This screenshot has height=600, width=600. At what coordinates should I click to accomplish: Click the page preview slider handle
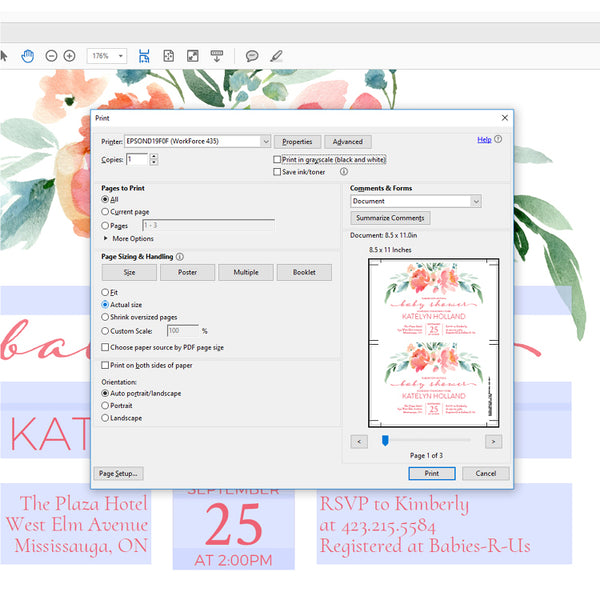[385, 440]
